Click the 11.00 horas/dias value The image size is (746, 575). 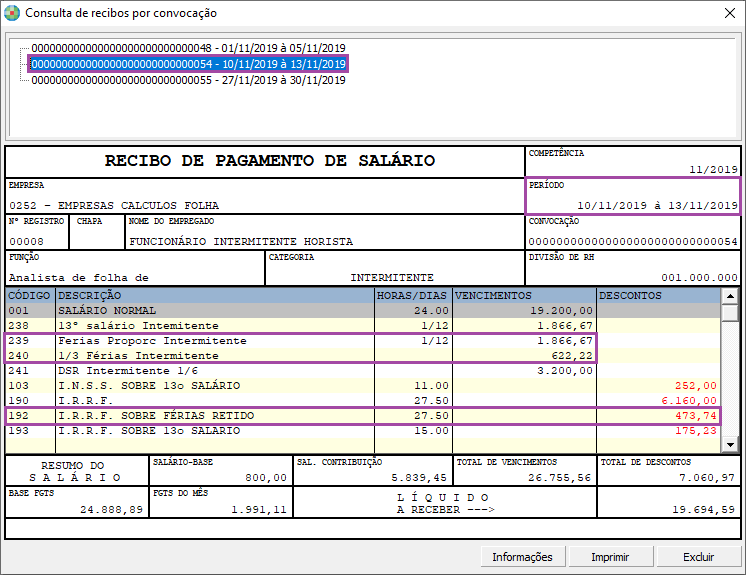[431, 386]
